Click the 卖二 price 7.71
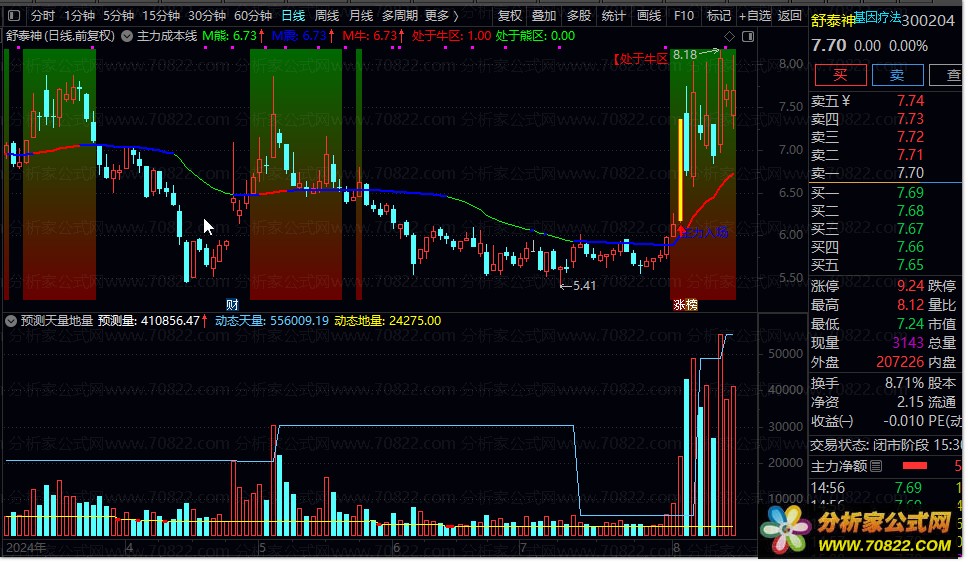The width and height of the screenshot is (968, 562). (910, 154)
